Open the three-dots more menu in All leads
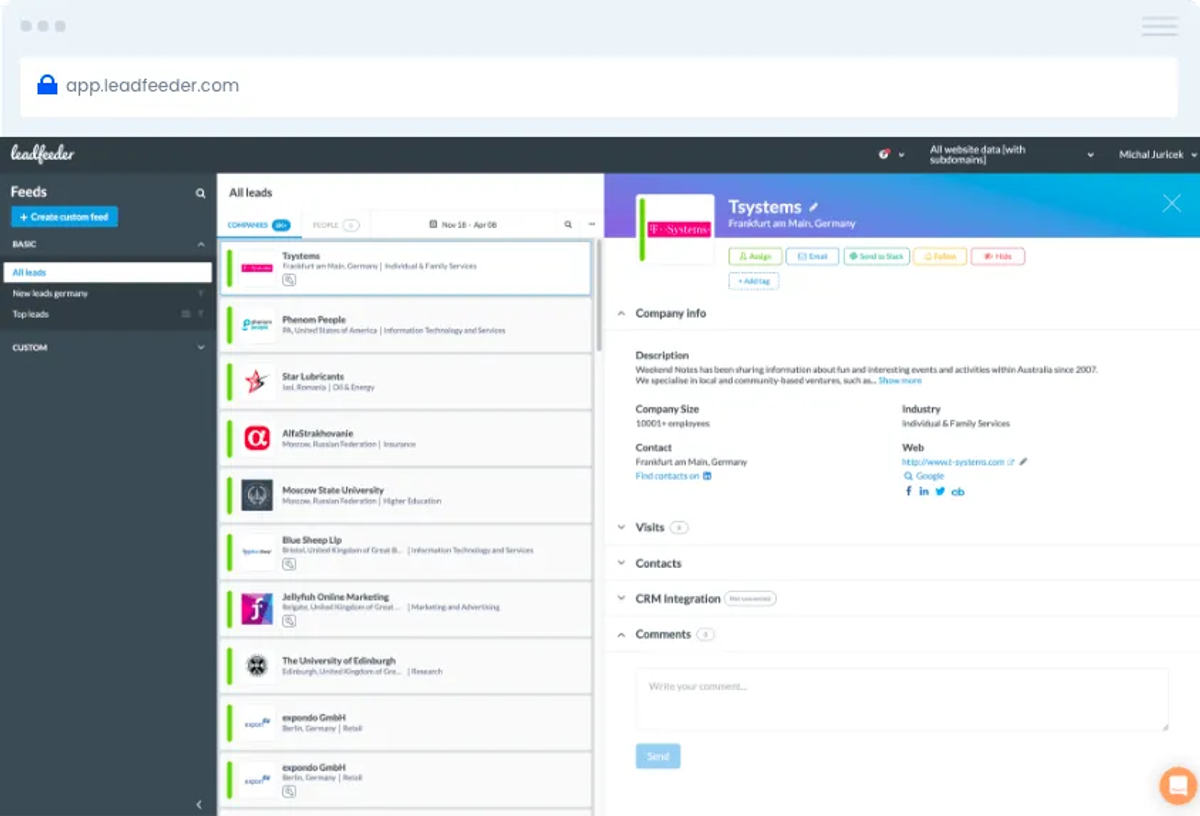The height and width of the screenshot is (816, 1200). [591, 225]
